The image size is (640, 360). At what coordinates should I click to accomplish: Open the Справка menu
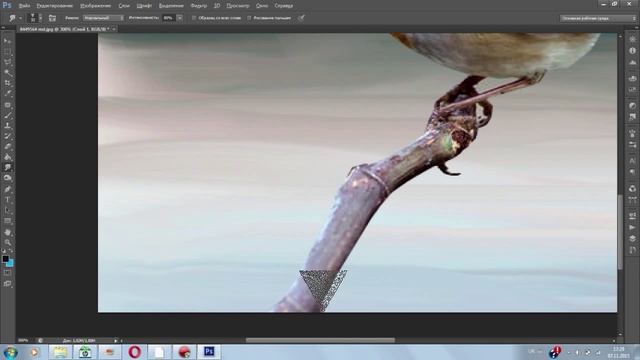point(284,6)
